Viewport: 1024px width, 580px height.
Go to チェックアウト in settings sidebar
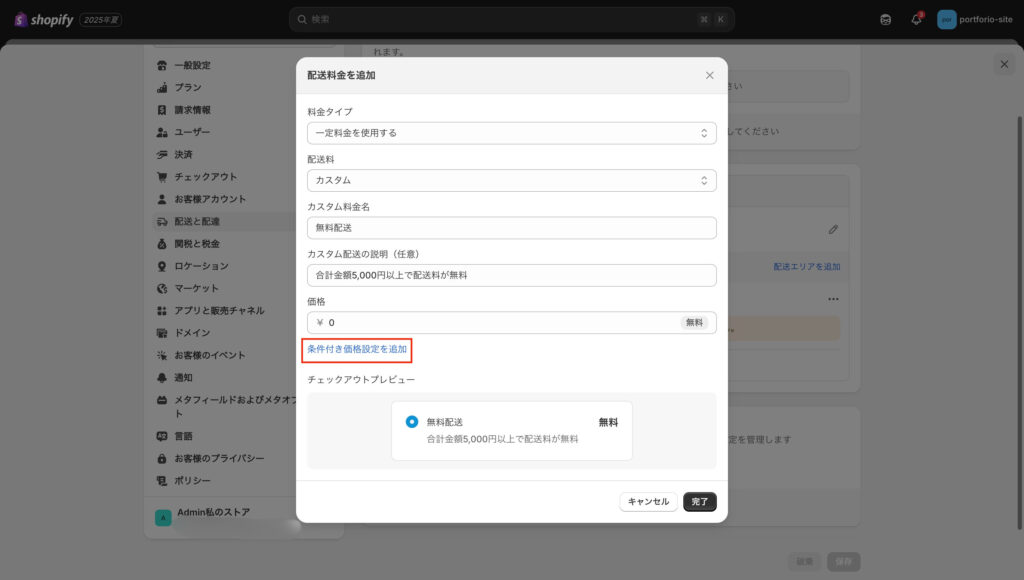pos(205,177)
